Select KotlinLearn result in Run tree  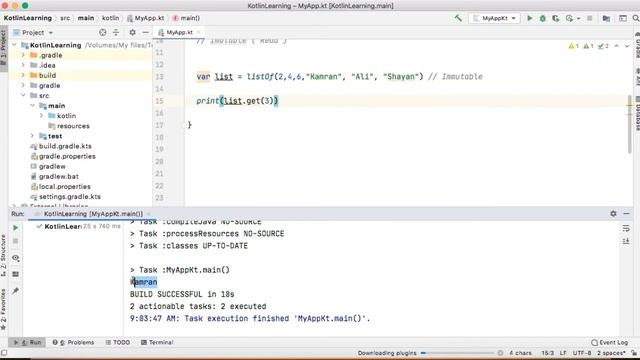click(x=62, y=227)
